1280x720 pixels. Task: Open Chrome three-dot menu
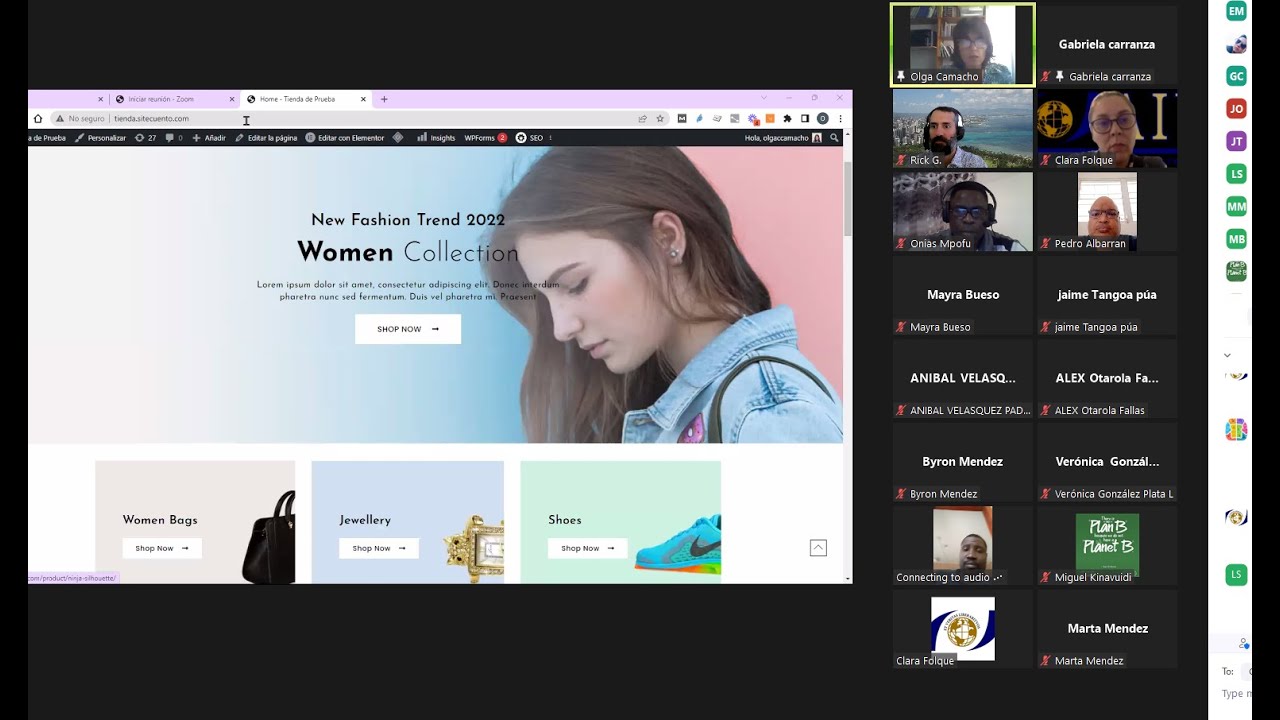[x=840, y=118]
